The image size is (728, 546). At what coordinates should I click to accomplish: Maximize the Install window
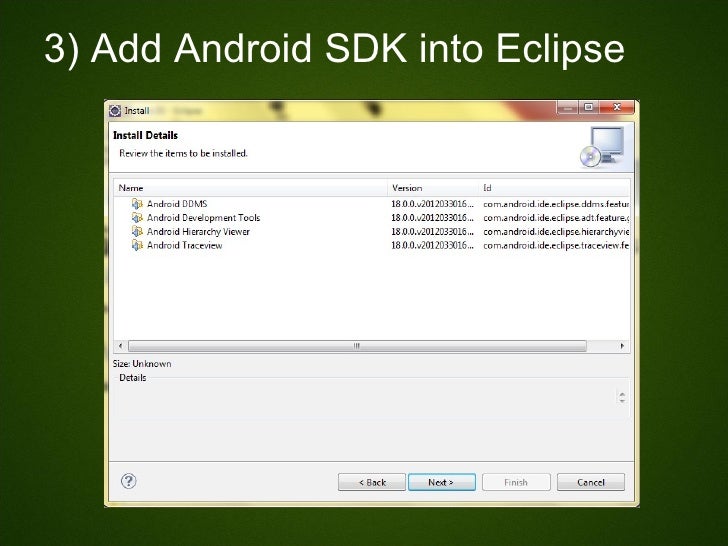pyautogui.click(x=589, y=107)
